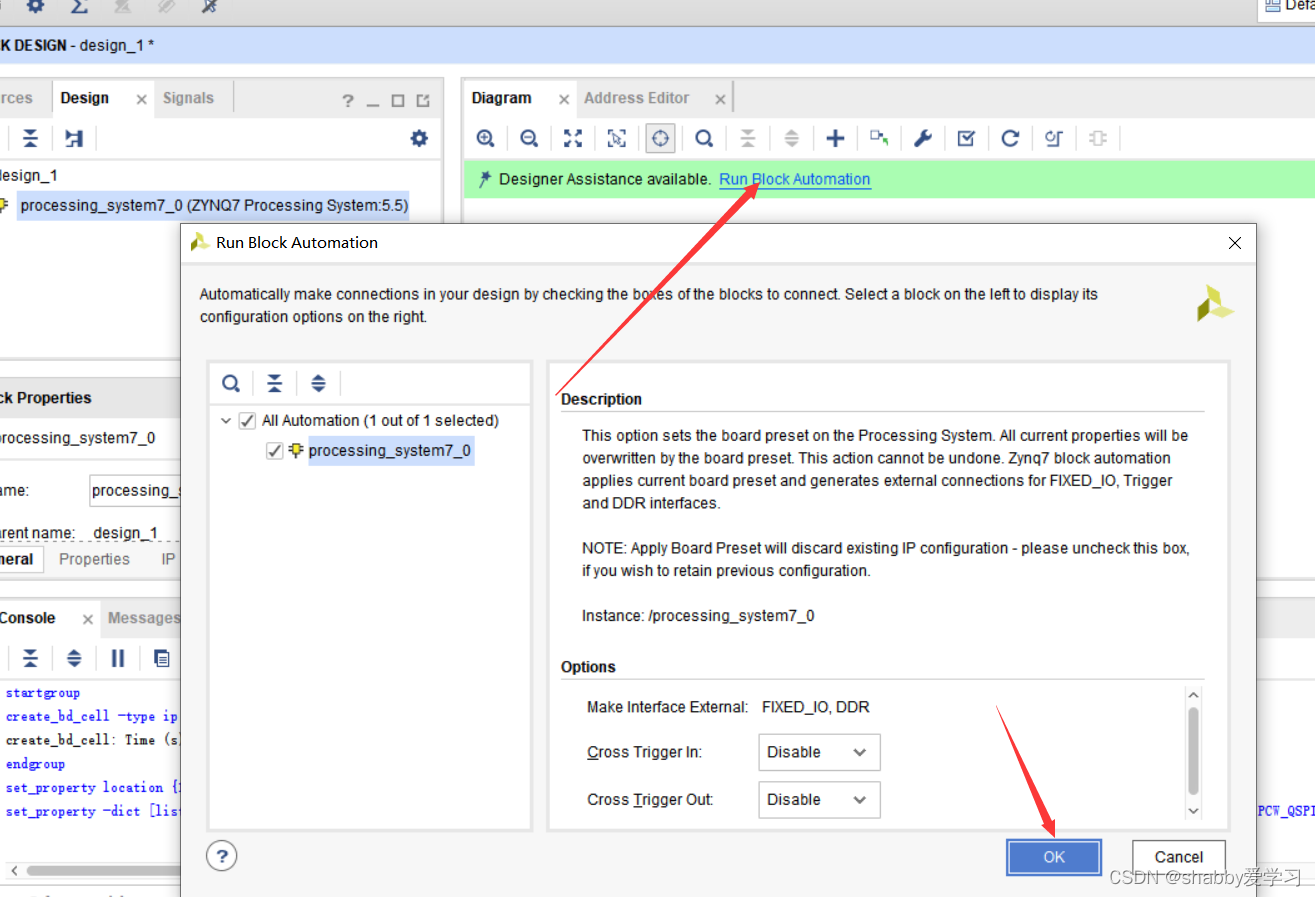Expand all in Run Block Automation dialog
This screenshot has height=897, width=1315.
click(x=318, y=383)
